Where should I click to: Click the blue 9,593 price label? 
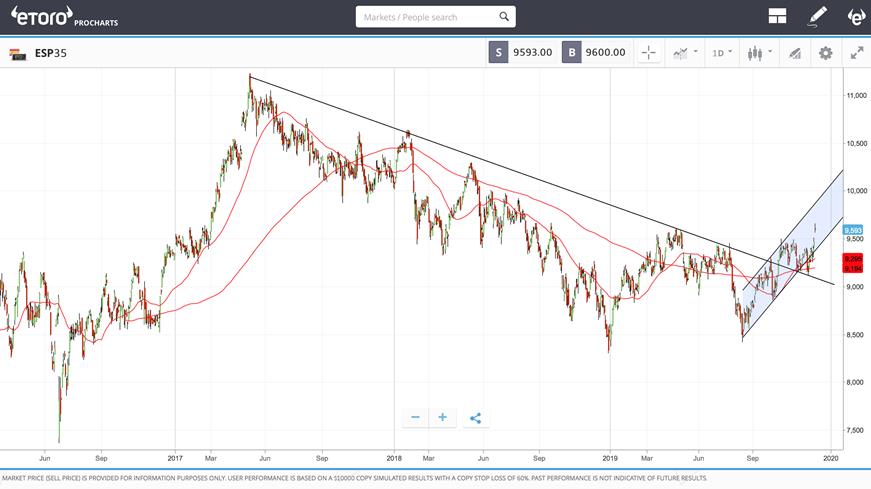852,230
